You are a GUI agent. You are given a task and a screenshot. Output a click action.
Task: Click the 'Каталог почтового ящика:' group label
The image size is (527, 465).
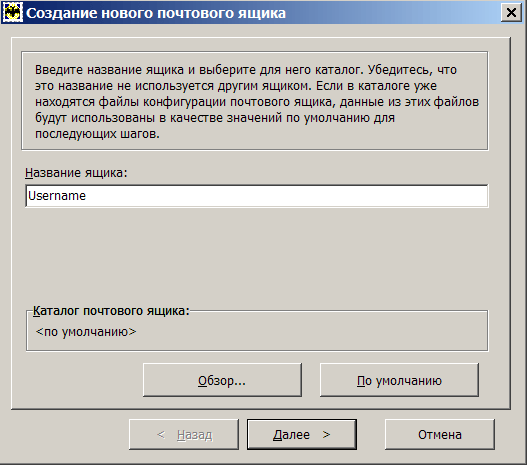pyautogui.click(x=111, y=311)
